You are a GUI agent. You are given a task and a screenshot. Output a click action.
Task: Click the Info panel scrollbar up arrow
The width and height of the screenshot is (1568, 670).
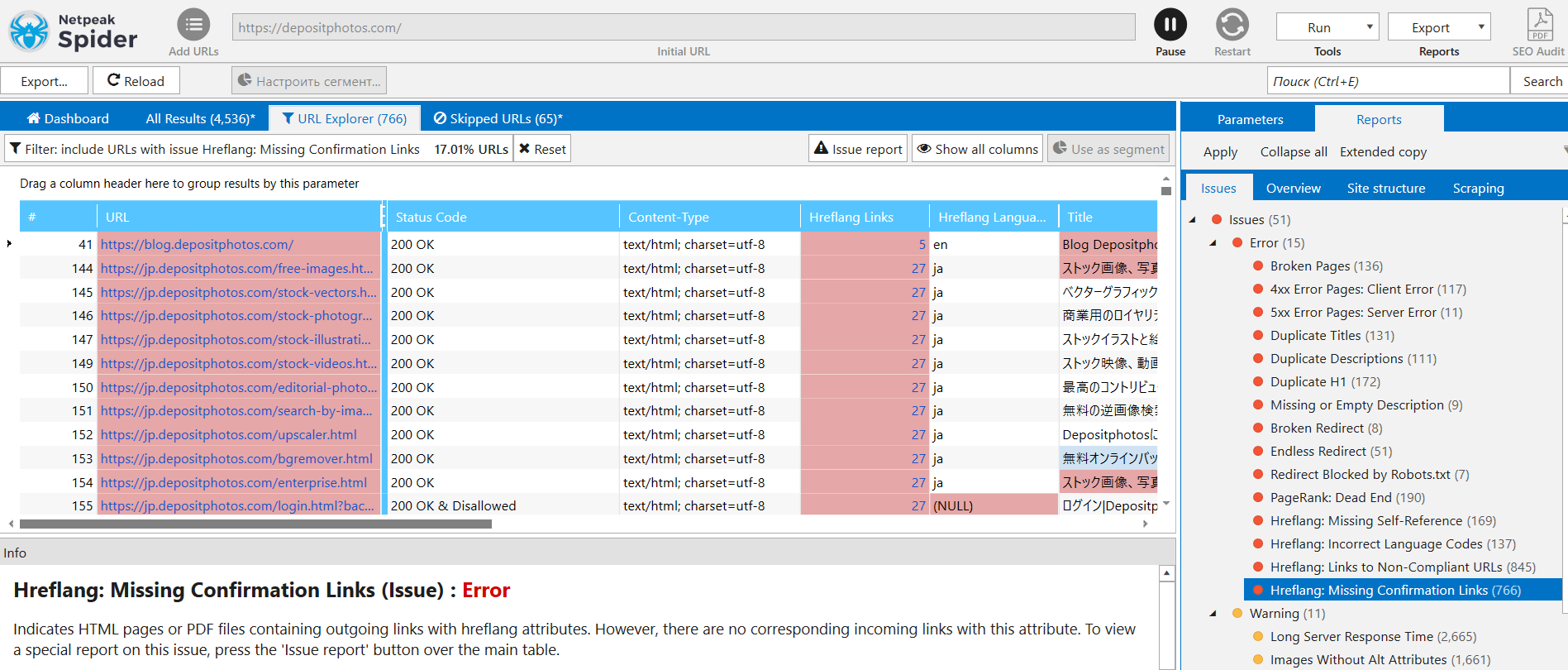coord(1166,573)
